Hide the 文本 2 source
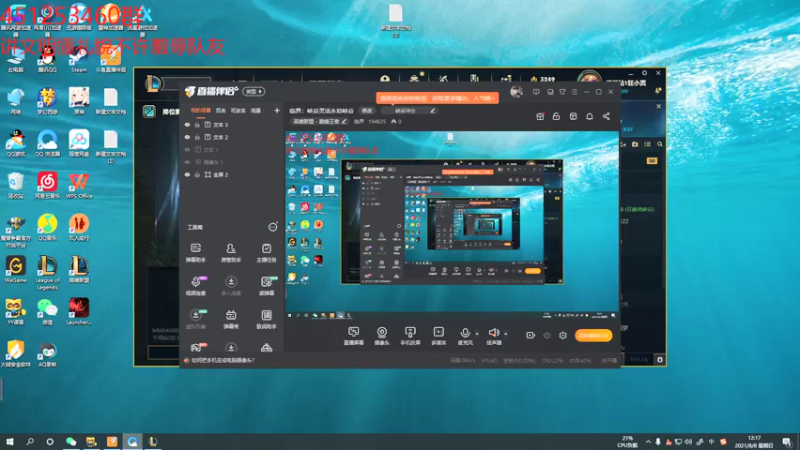This screenshot has width=800, height=450. coord(187,137)
